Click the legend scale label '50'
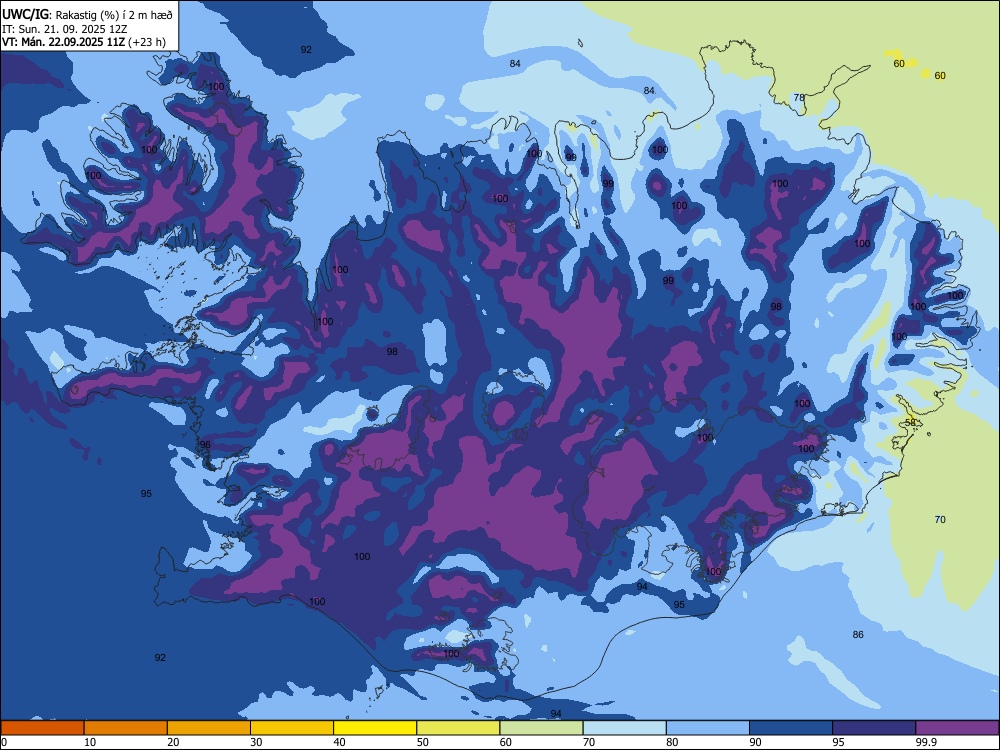This screenshot has width=1000, height=750. pos(423,742)
